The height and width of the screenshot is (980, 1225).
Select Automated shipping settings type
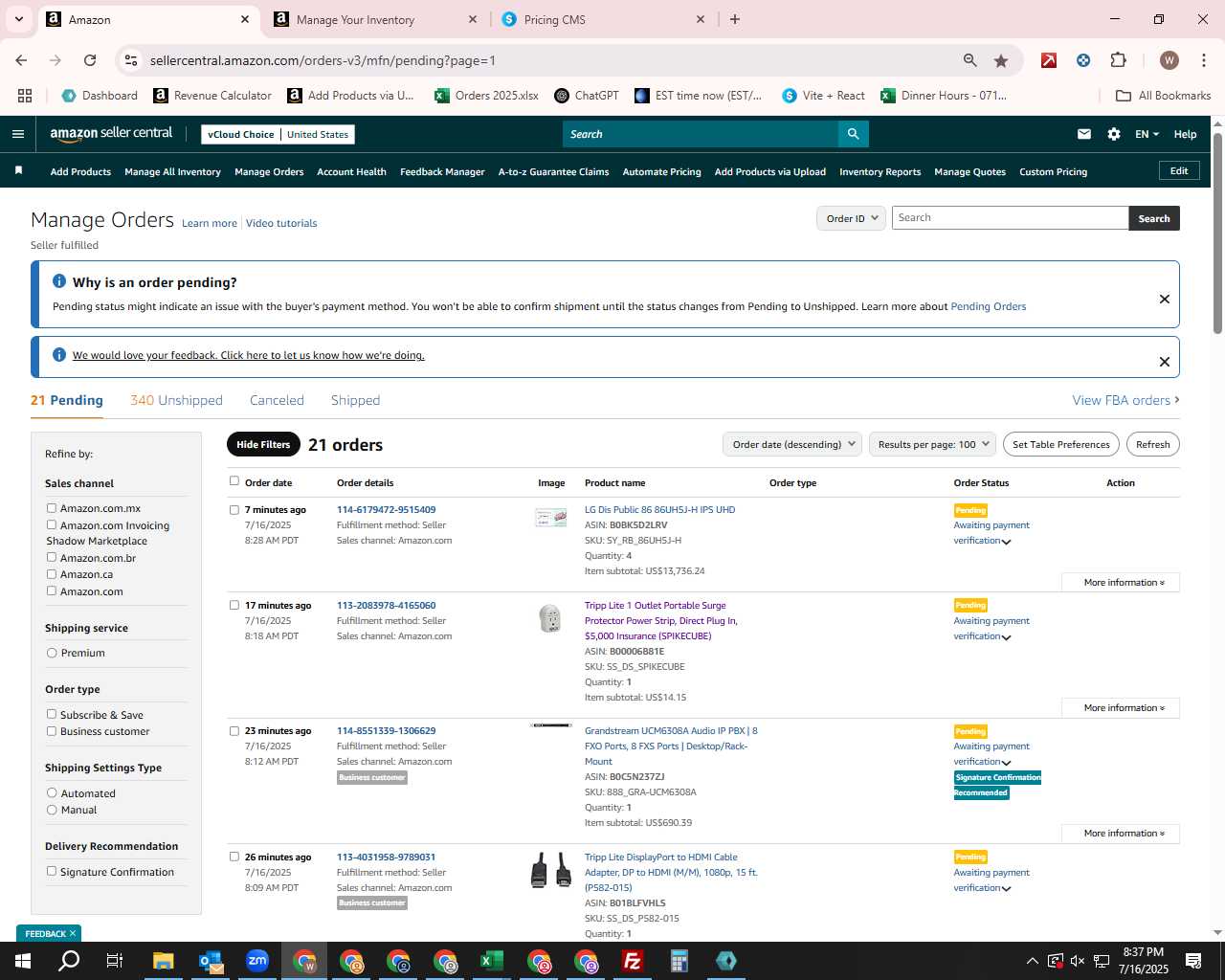tap(52, 792)
